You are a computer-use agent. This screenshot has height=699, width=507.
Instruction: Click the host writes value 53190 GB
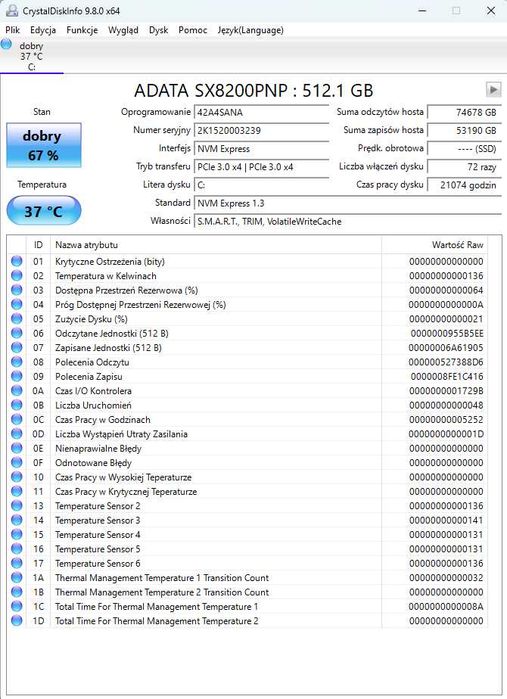(x=464, y=131)
